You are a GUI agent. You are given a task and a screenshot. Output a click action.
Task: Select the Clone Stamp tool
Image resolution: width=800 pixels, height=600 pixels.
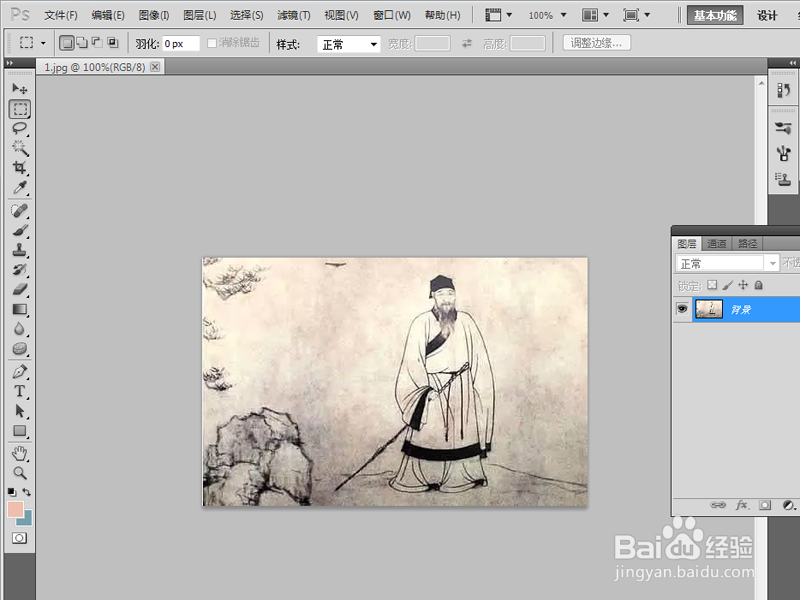tap(20, 249)
